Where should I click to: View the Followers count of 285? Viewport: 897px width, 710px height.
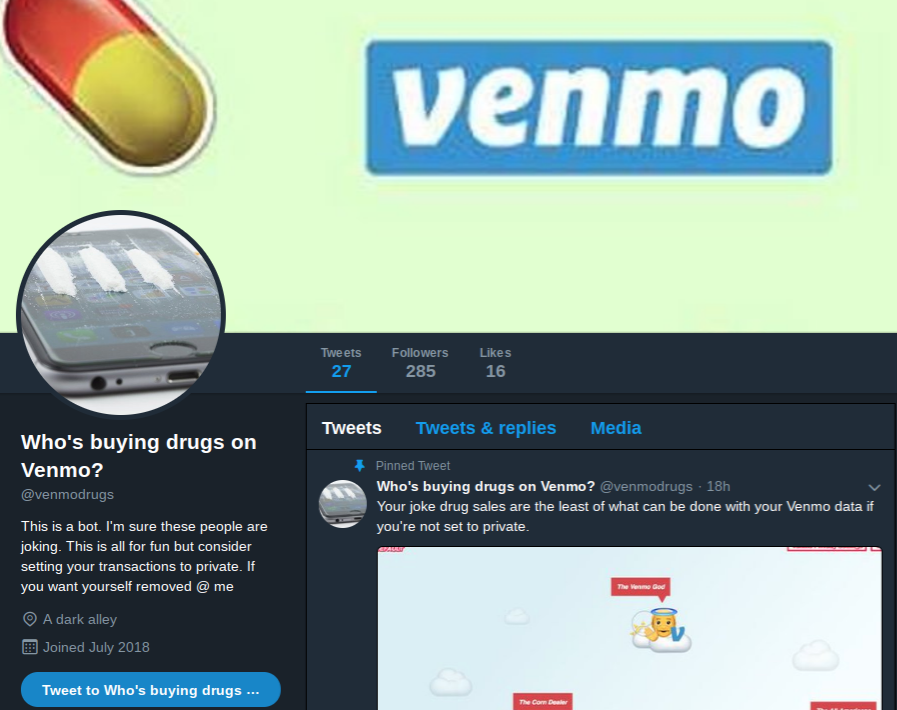(420, 363)
